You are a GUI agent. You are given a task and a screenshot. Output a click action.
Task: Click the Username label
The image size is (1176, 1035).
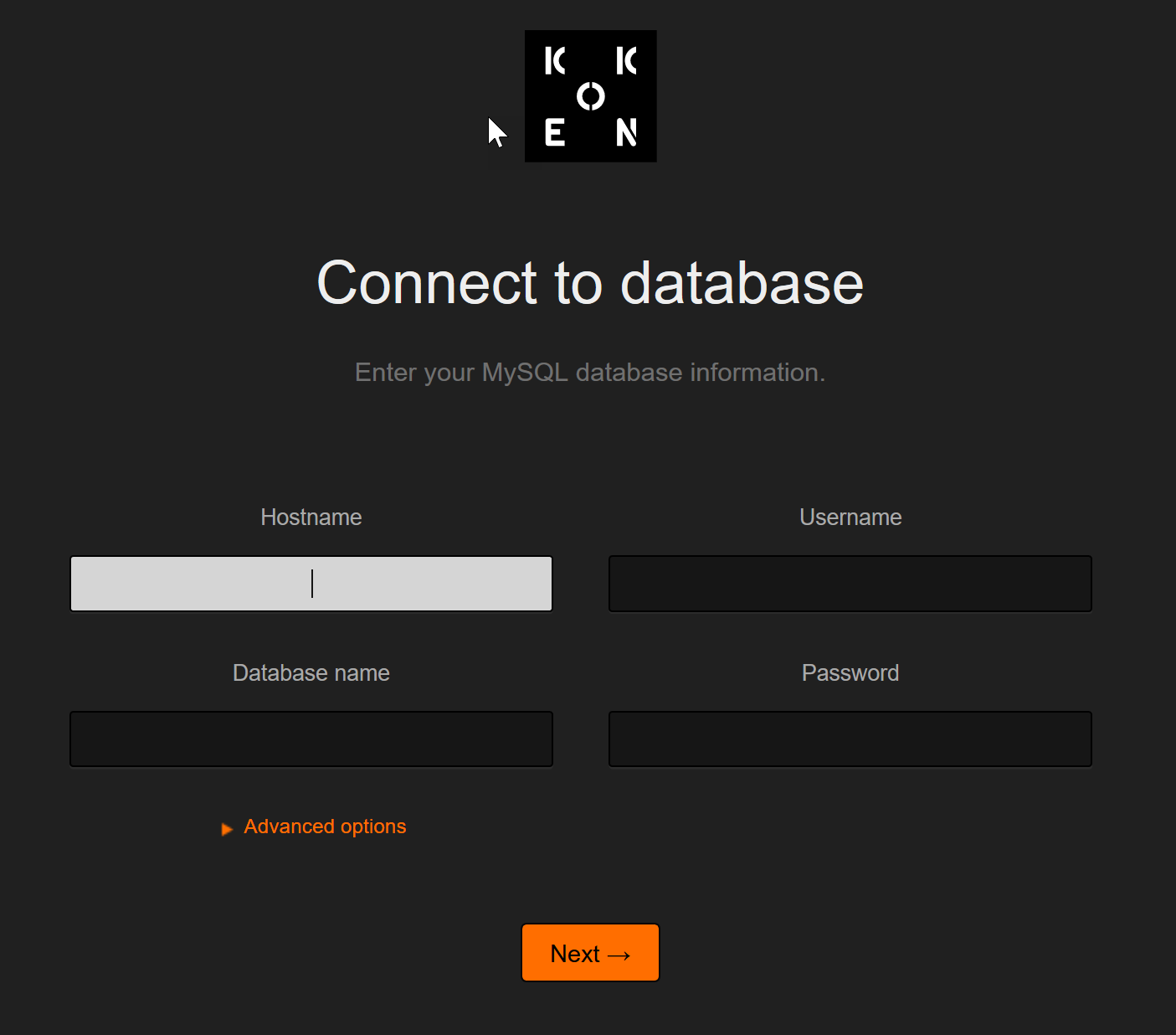point(850,517)
